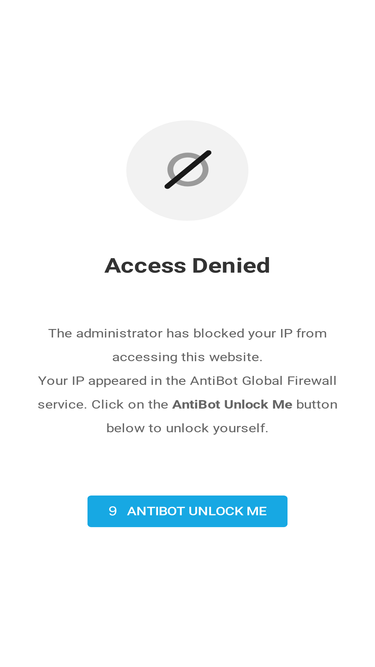Click the word 'button' after bold text
This screenshot has width=375, height=667.
click(317, 404)
